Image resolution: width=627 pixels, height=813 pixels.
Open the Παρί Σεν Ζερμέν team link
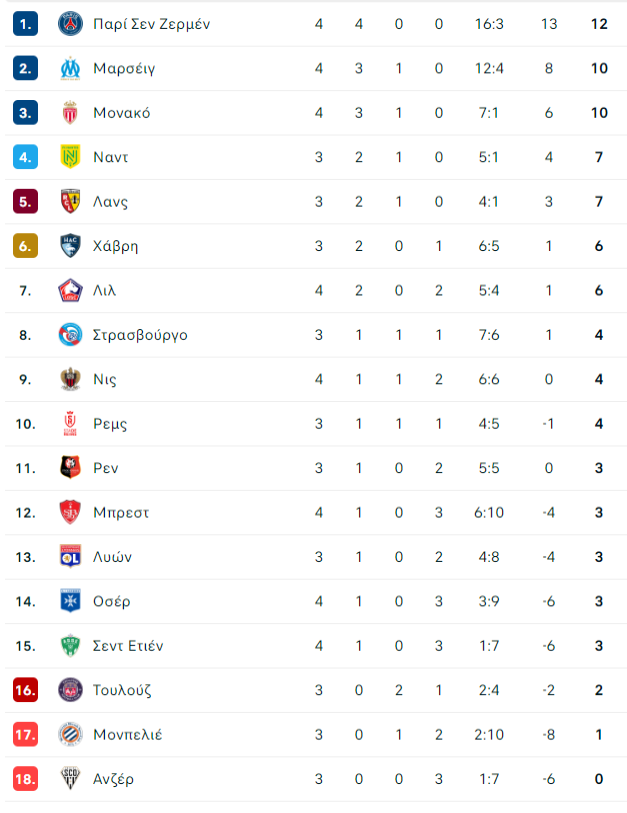151,24
